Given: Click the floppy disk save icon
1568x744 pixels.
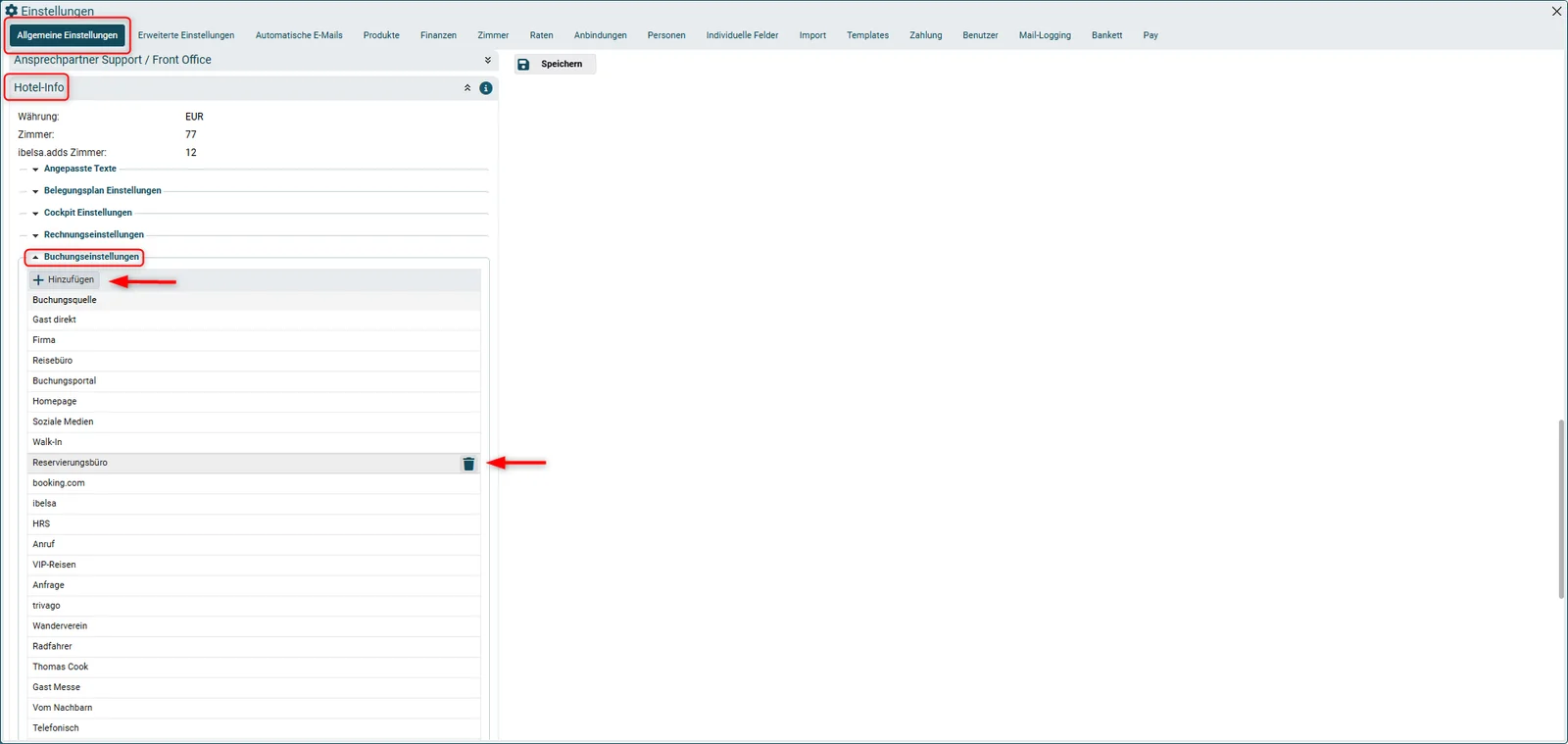Looking at the screenshot, I should pyautogui.click(x=523, y=65).
